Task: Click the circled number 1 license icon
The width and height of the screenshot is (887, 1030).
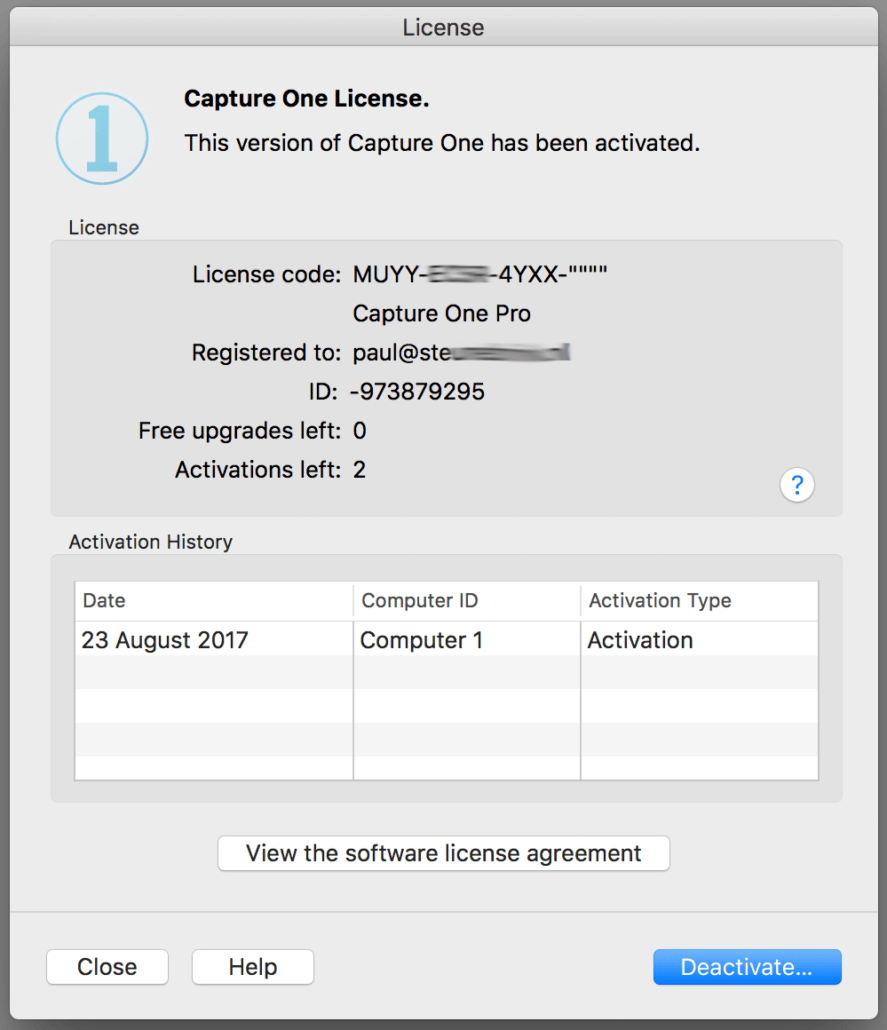Action: point(101,140)
